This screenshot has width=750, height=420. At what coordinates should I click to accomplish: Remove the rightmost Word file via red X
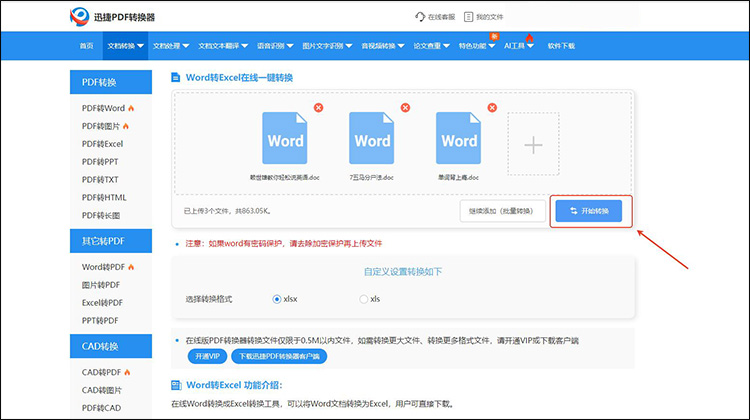coord(492,108)
